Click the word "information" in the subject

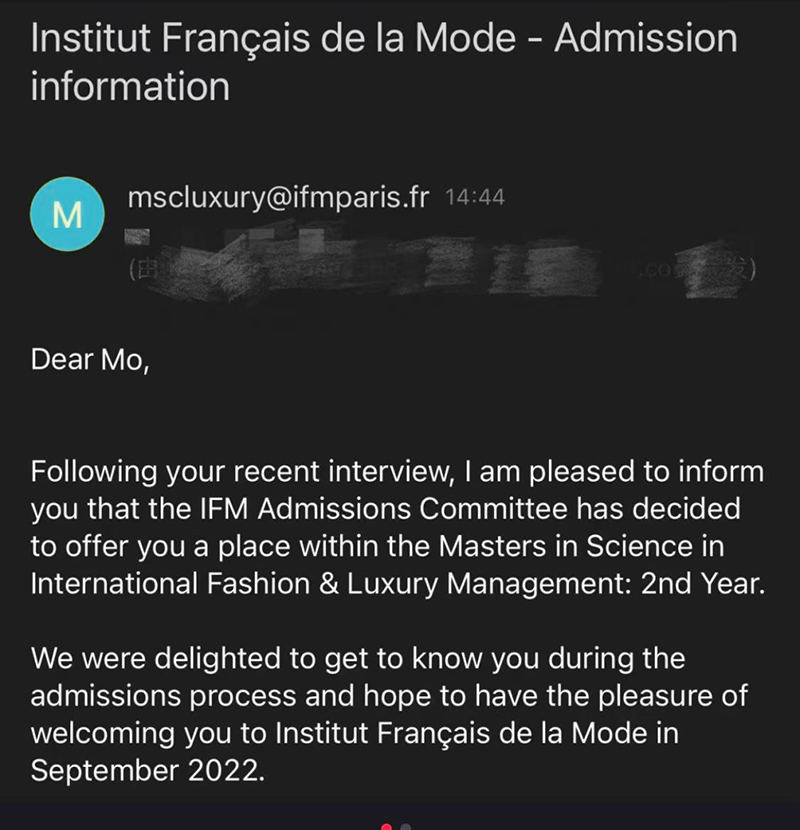[x=130, y=86]
